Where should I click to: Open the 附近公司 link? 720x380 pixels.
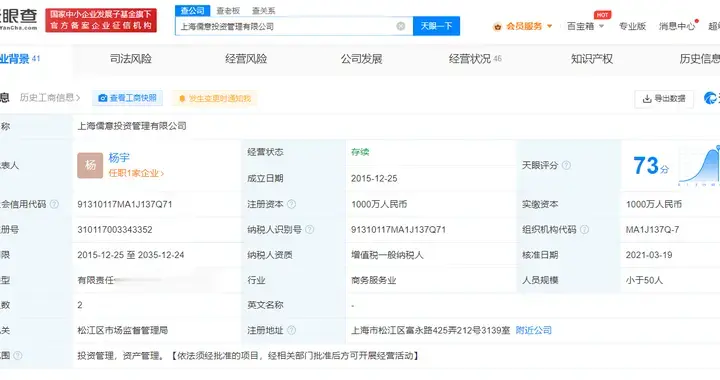[x=534, y=330]
